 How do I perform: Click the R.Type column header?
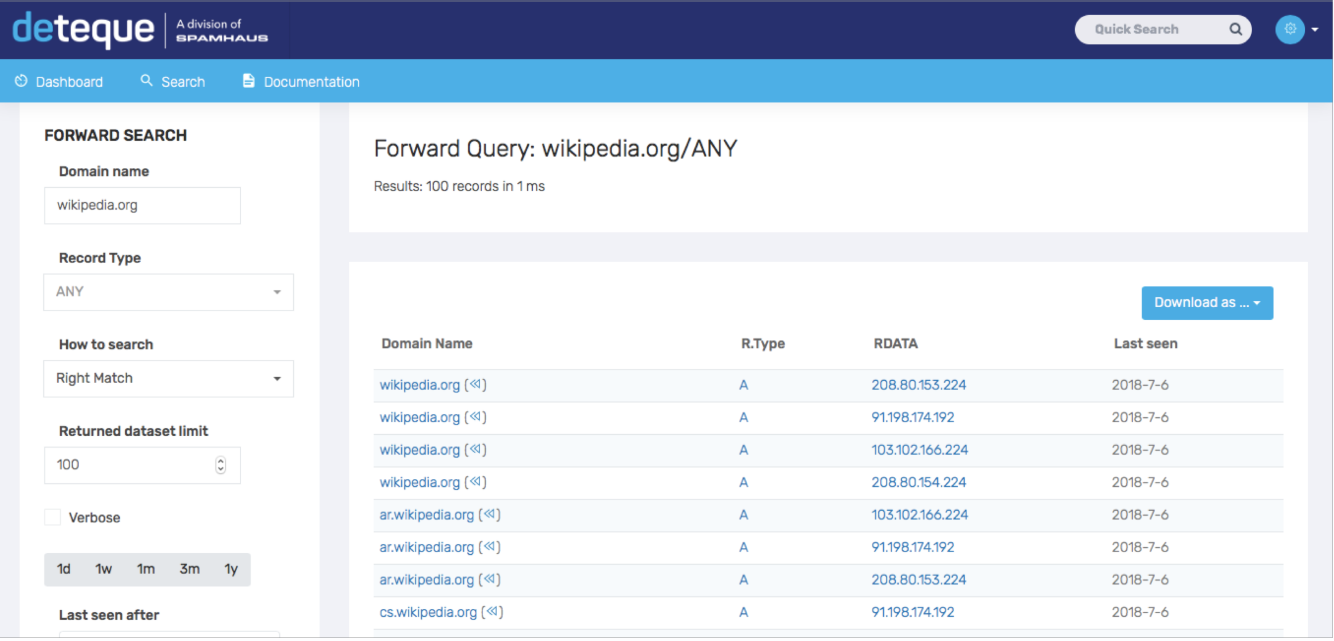click(x=763, y=344)
